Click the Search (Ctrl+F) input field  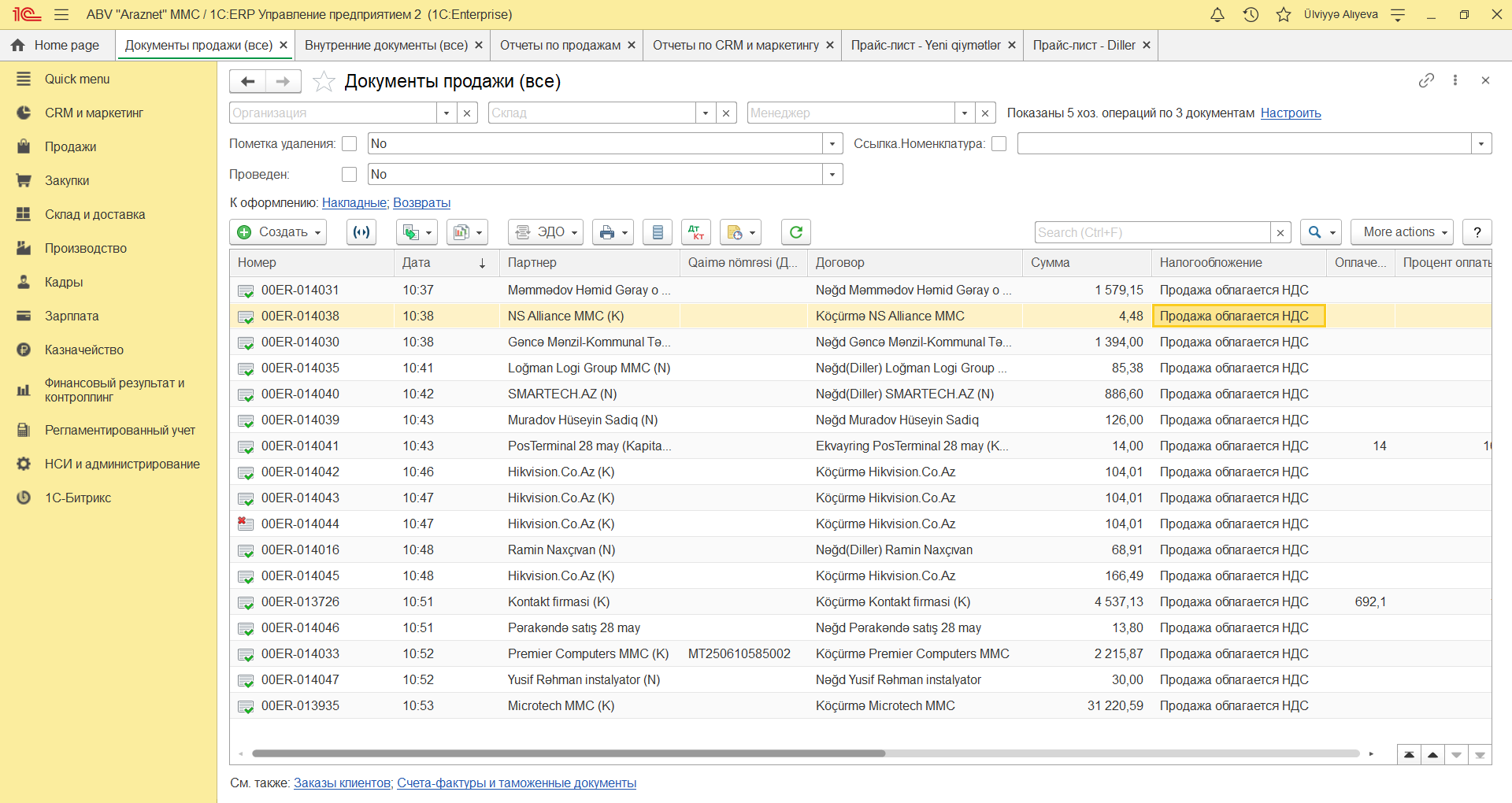pos(1152,232)
